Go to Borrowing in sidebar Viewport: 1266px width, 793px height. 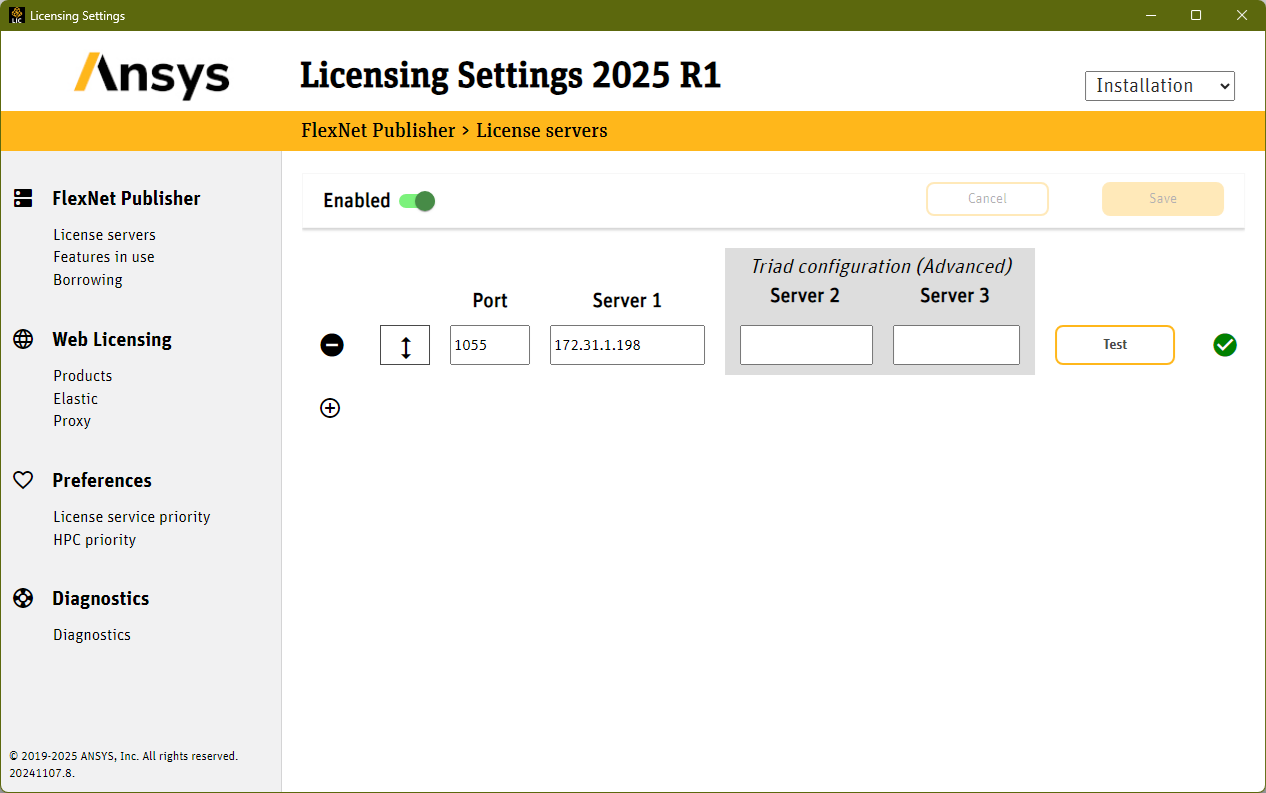click(x=88, y=280)
